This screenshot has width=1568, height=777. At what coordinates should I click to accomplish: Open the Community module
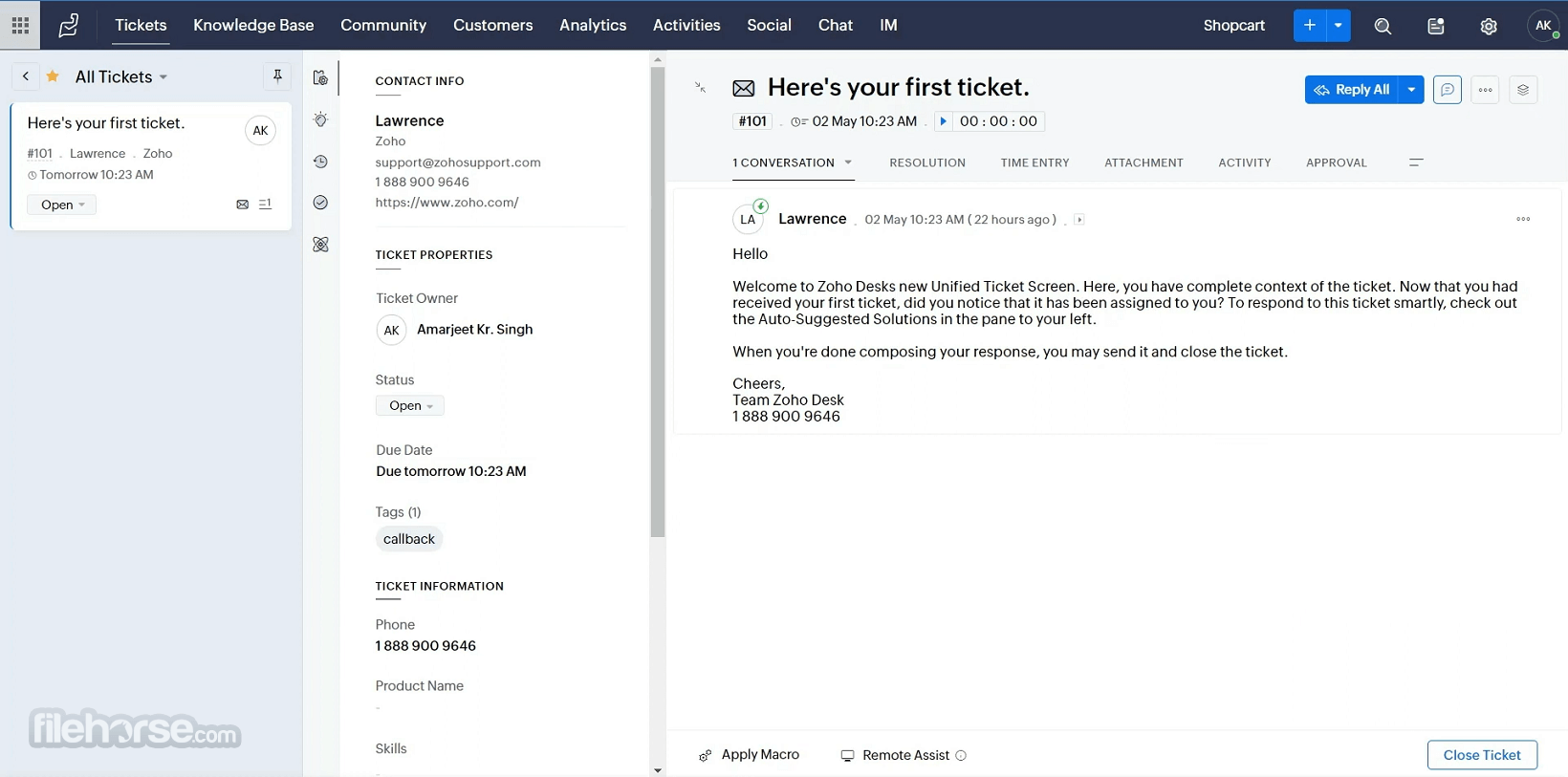383,25
